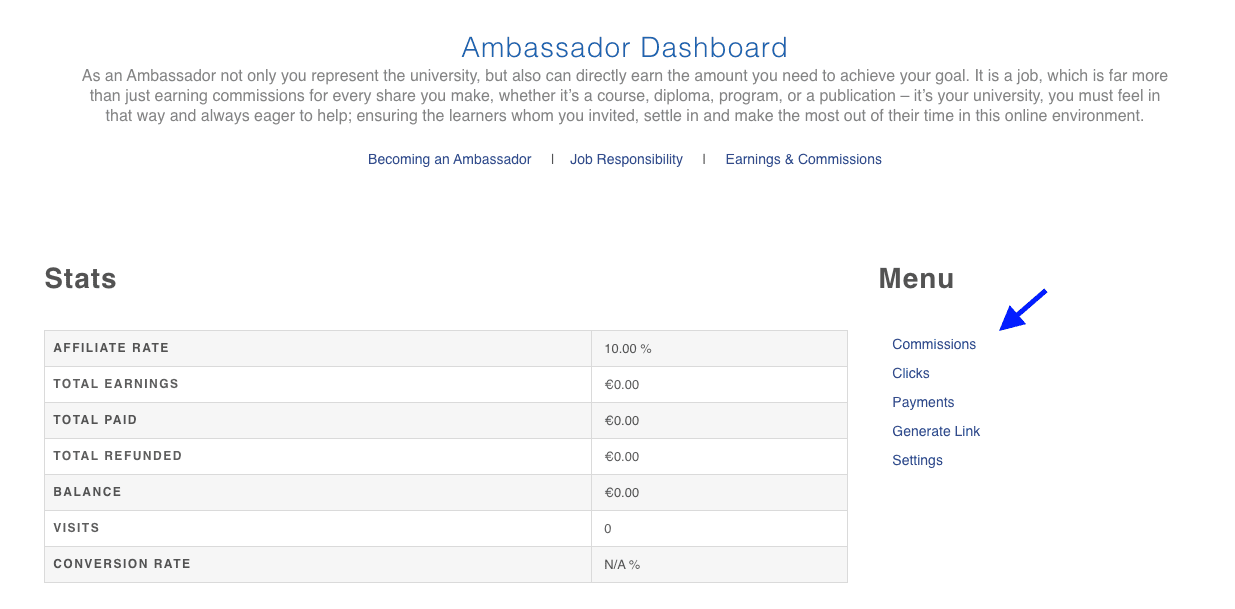The image size is (1235, 609).
Task: Click the Job Responsibility link
Action: coord(626,159)
